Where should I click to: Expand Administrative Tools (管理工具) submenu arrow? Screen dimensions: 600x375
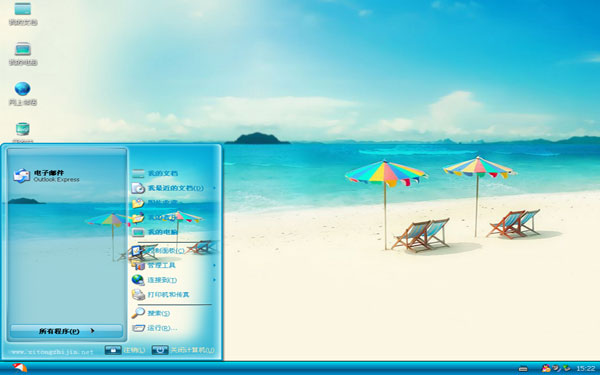tap(214, 265)
